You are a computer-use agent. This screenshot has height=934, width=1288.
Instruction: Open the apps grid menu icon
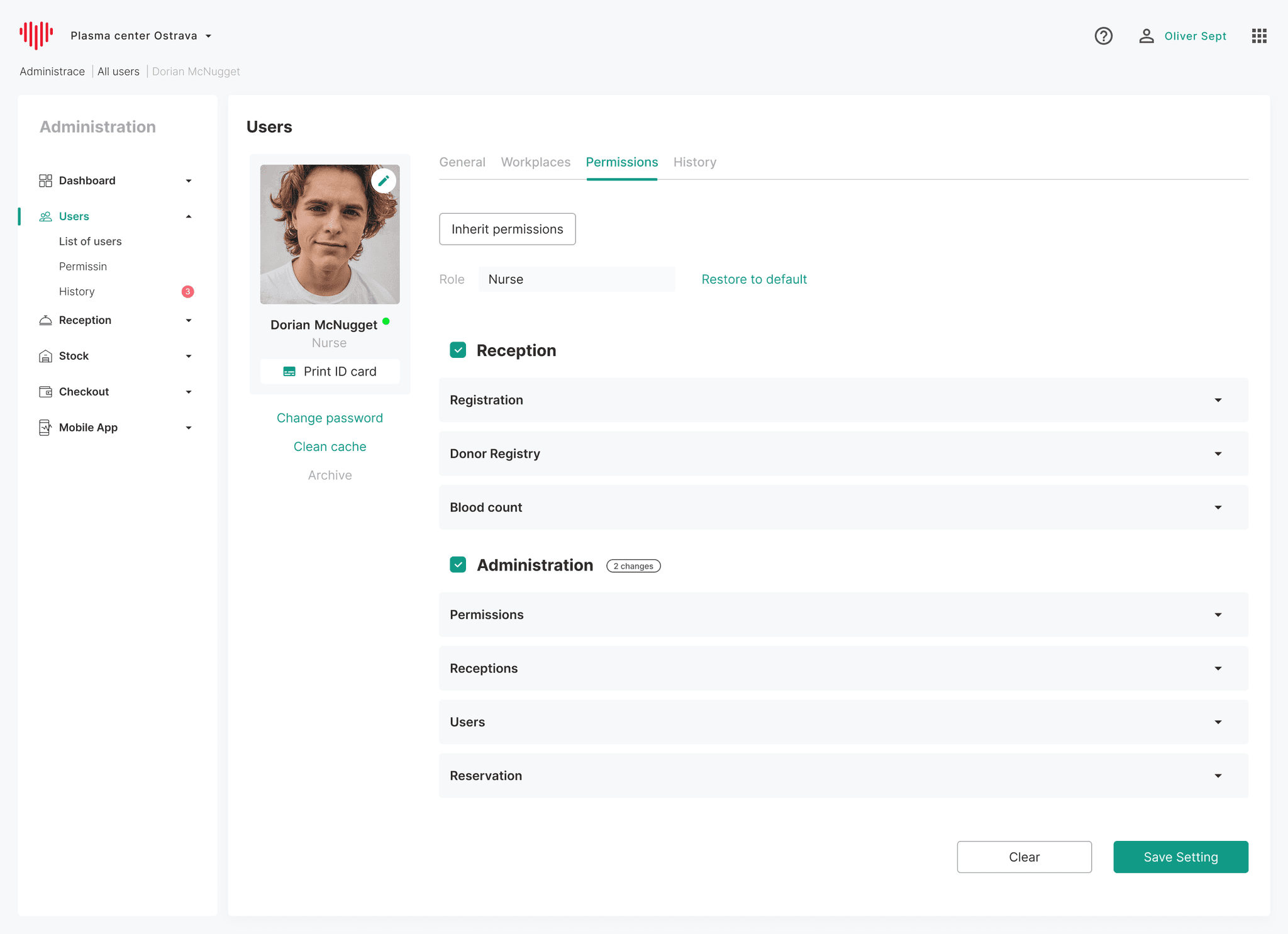tap(1258, 36)
